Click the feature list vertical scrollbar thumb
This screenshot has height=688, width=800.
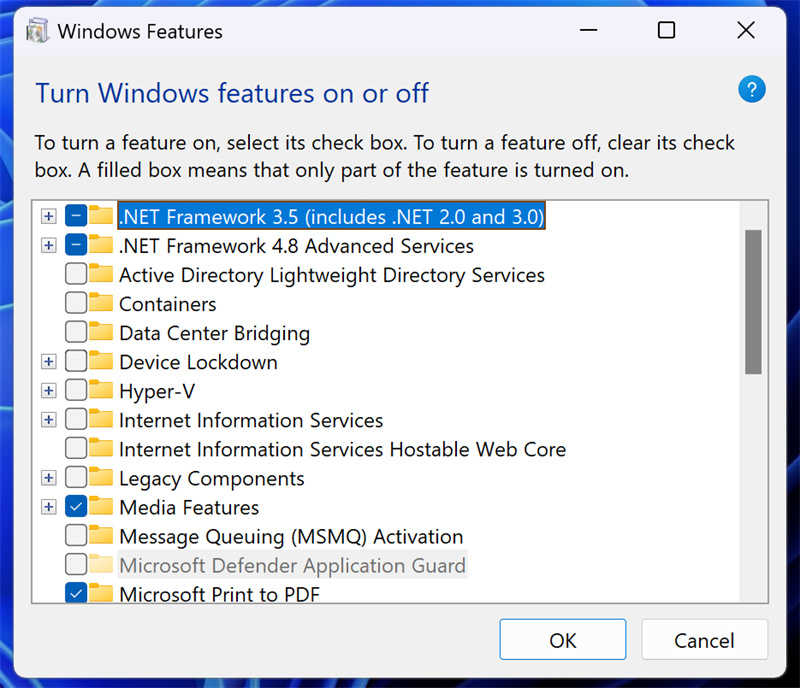point(753,302)
